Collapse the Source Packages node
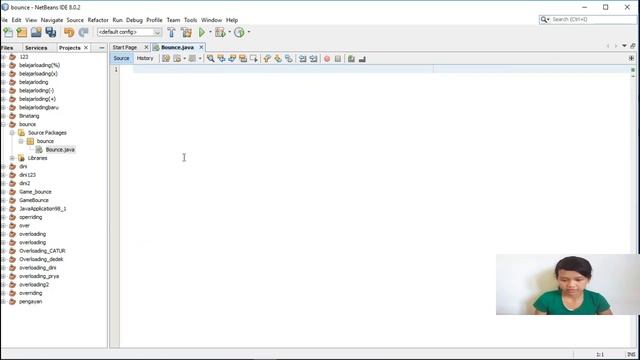Viewport: 640px width, 360px height. click(x=12, y=133)
